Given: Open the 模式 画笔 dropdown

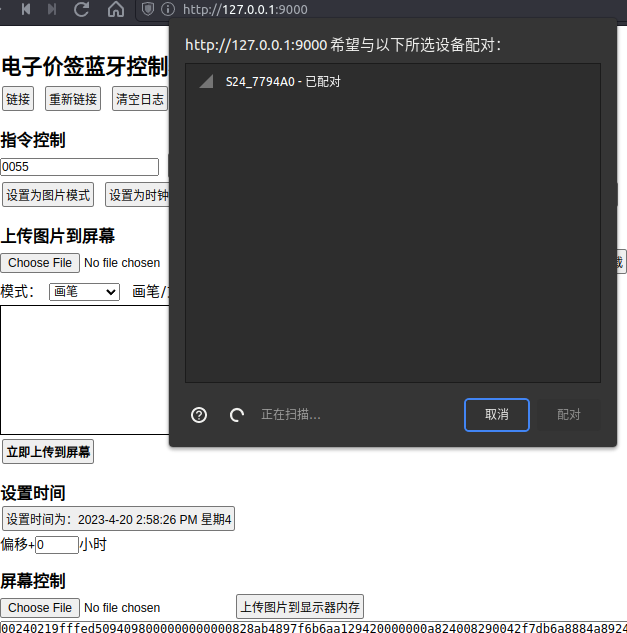Looking at the screenshot, I should (x=84, y=291).
